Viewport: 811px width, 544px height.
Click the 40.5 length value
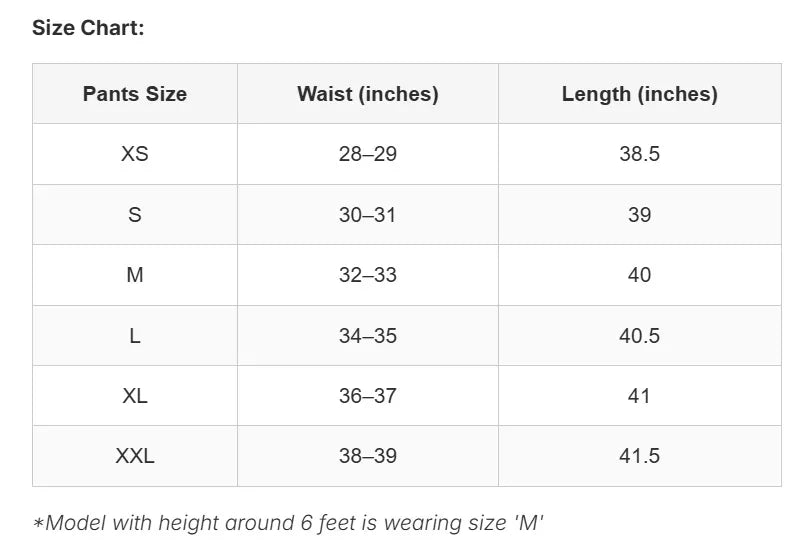point(640,336)
